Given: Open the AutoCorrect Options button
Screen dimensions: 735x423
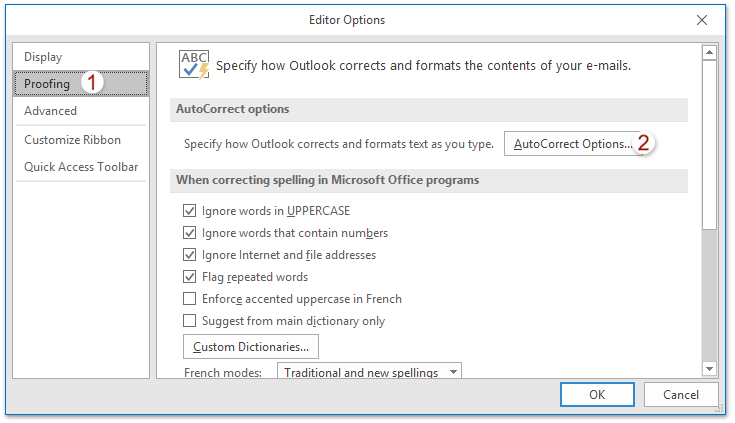Looking at the screenshot, I should (573, 144).
